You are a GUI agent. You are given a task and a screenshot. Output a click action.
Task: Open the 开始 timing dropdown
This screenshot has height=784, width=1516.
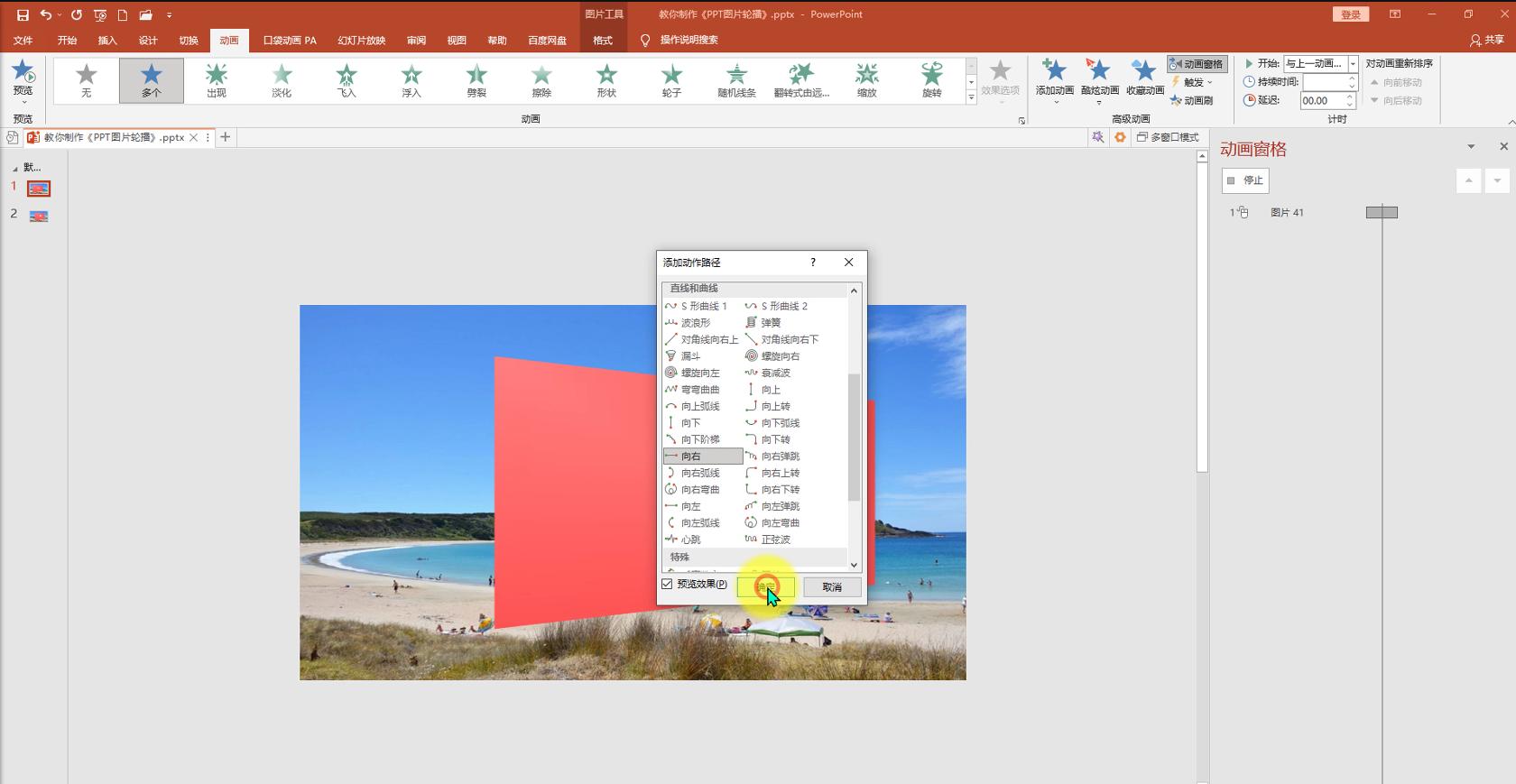click(1353, 64)
